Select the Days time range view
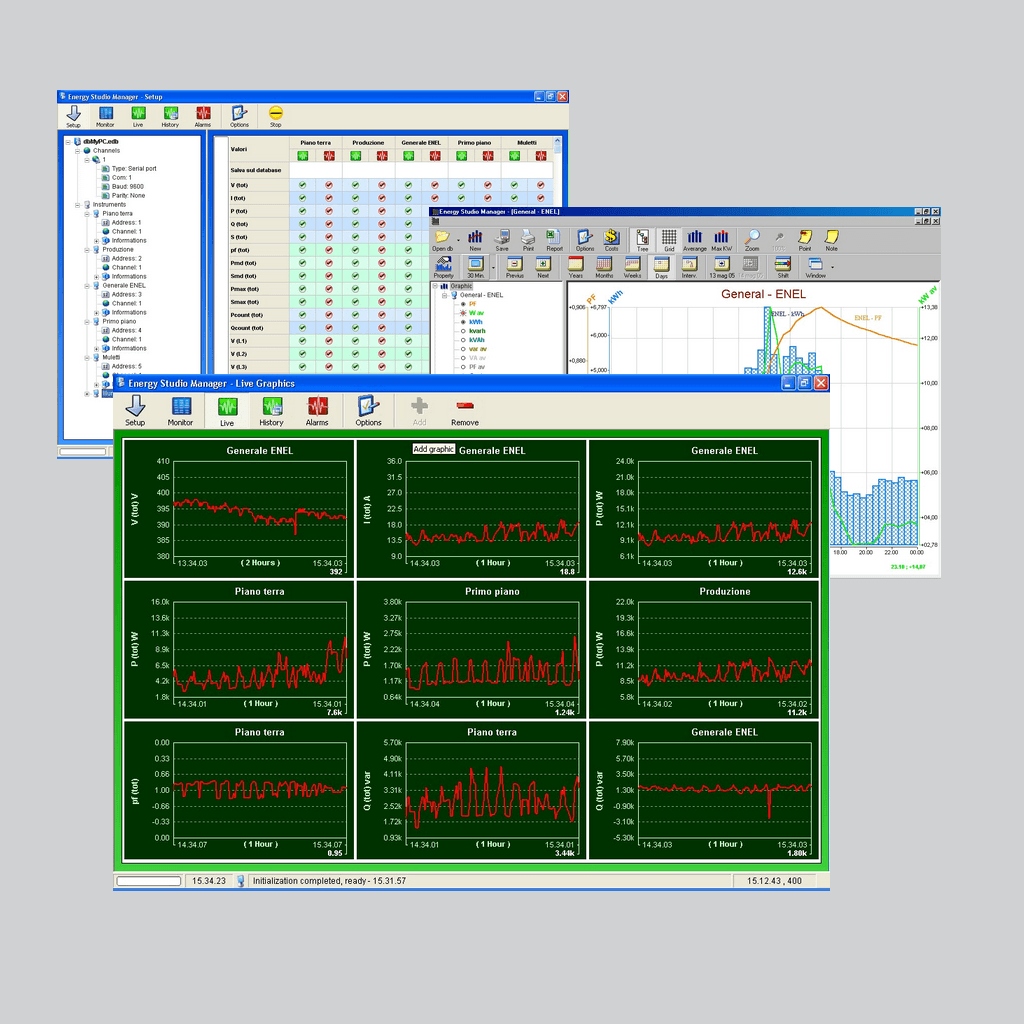Image resolution: width=1024 pixels, height=1024 pixels. [x=660, y=265]
